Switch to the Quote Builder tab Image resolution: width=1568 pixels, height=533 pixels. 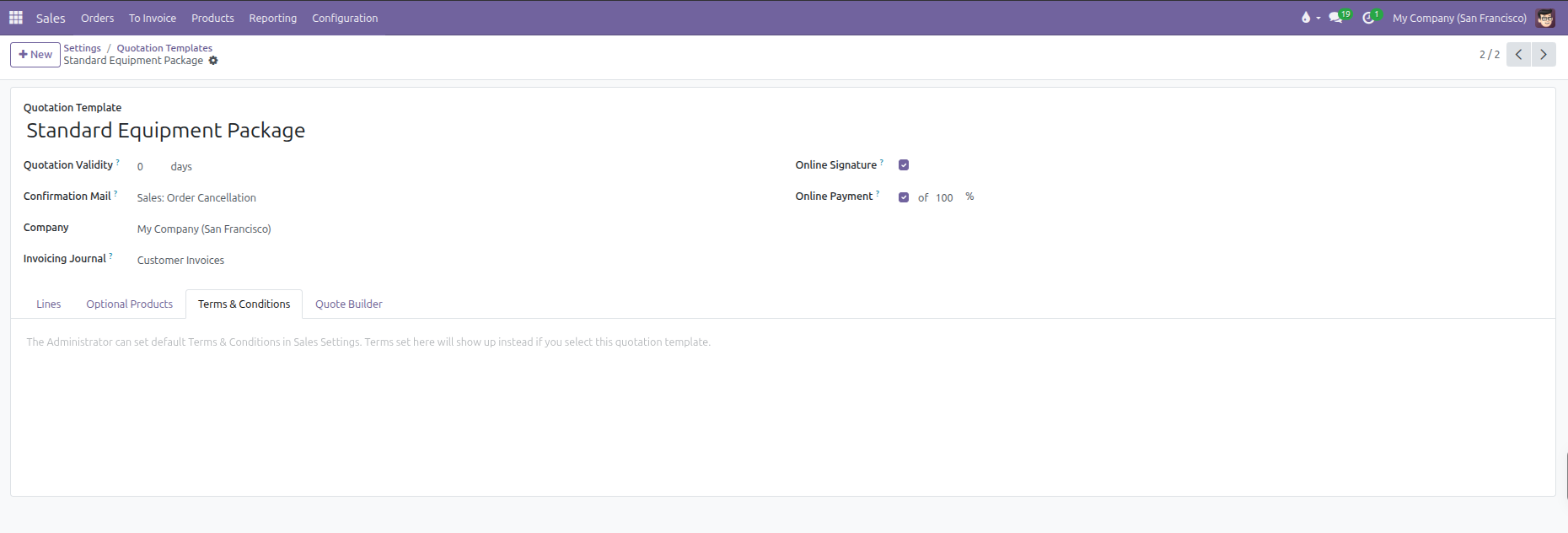click(349, 304)
